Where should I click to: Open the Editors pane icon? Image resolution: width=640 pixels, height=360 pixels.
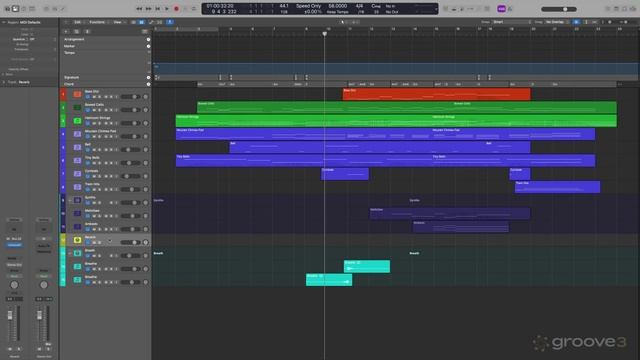(62, 9)
